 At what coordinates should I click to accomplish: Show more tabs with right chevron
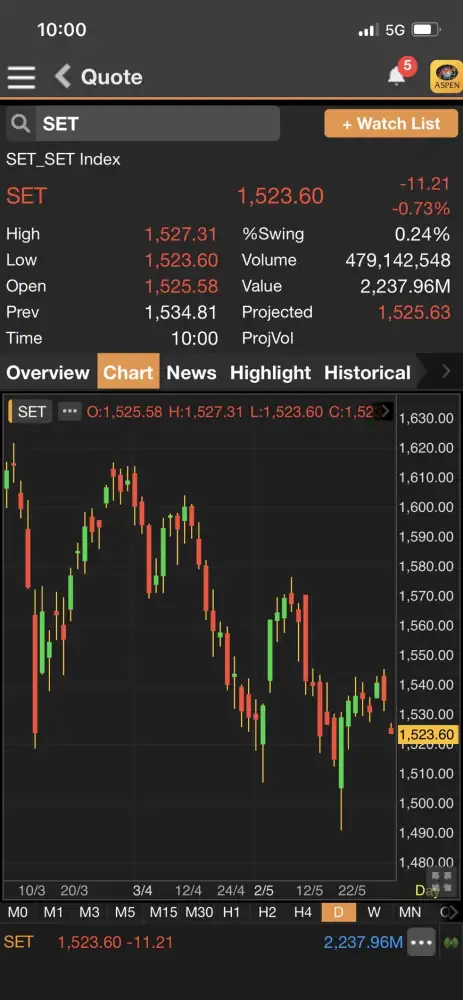(x=446, y=371)
